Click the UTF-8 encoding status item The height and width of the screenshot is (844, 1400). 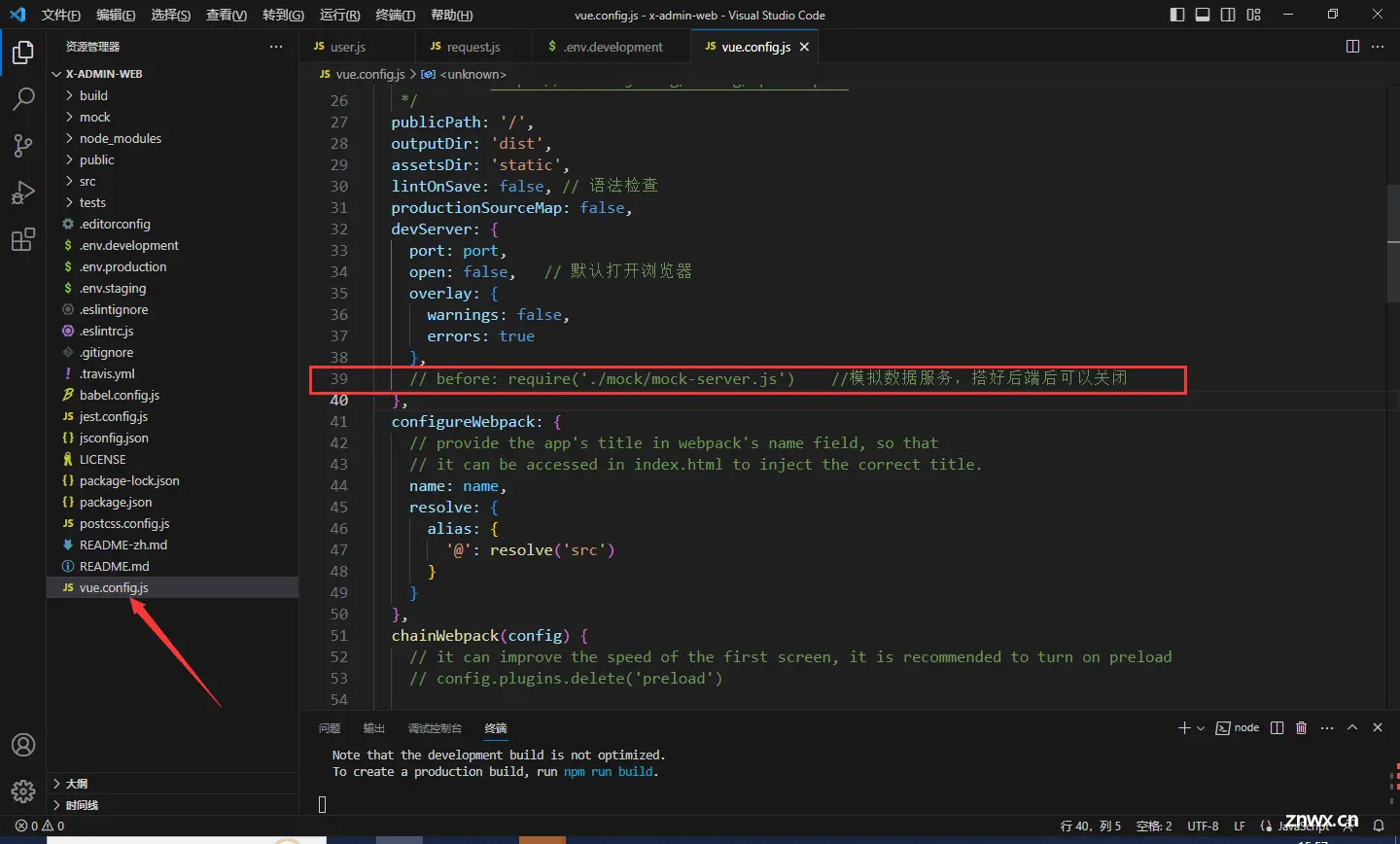pyautogui.click(x=1203, y=826)
